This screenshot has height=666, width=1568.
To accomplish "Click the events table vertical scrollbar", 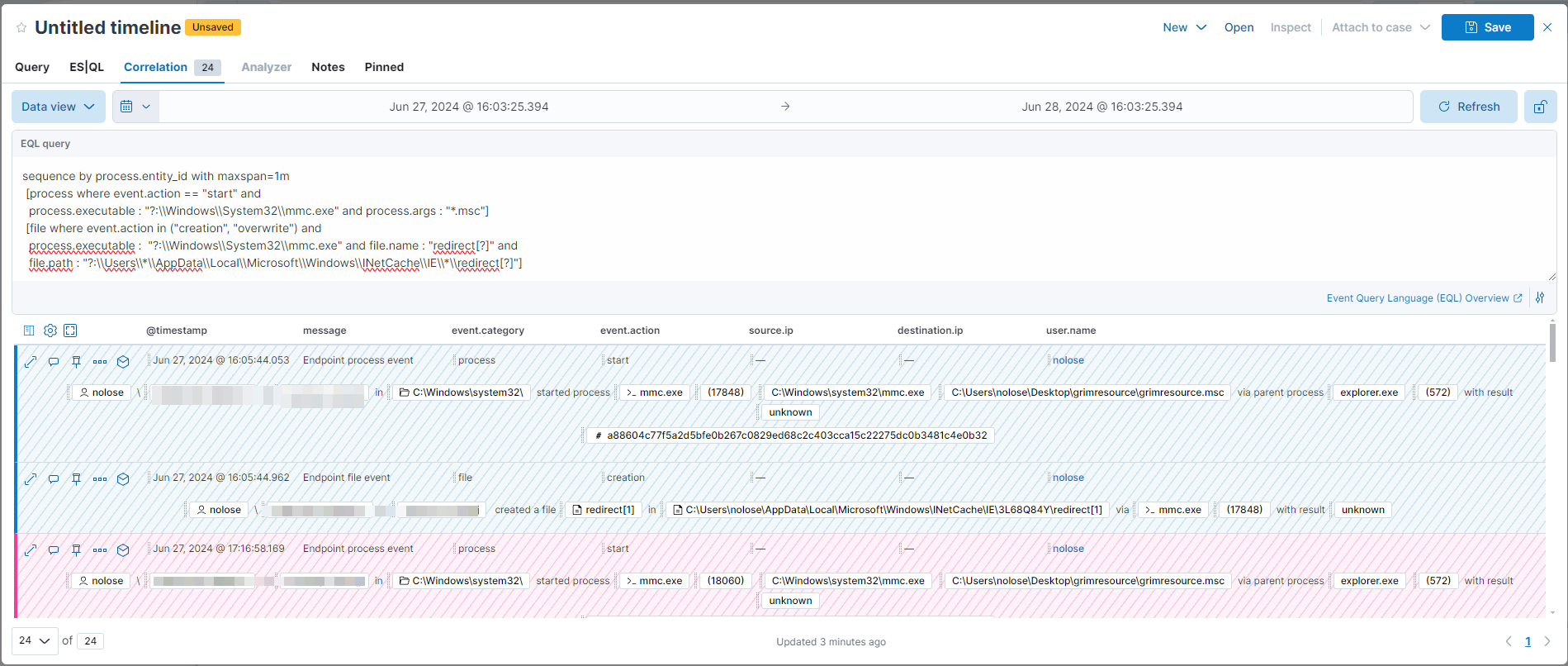I will [1552, 343].
